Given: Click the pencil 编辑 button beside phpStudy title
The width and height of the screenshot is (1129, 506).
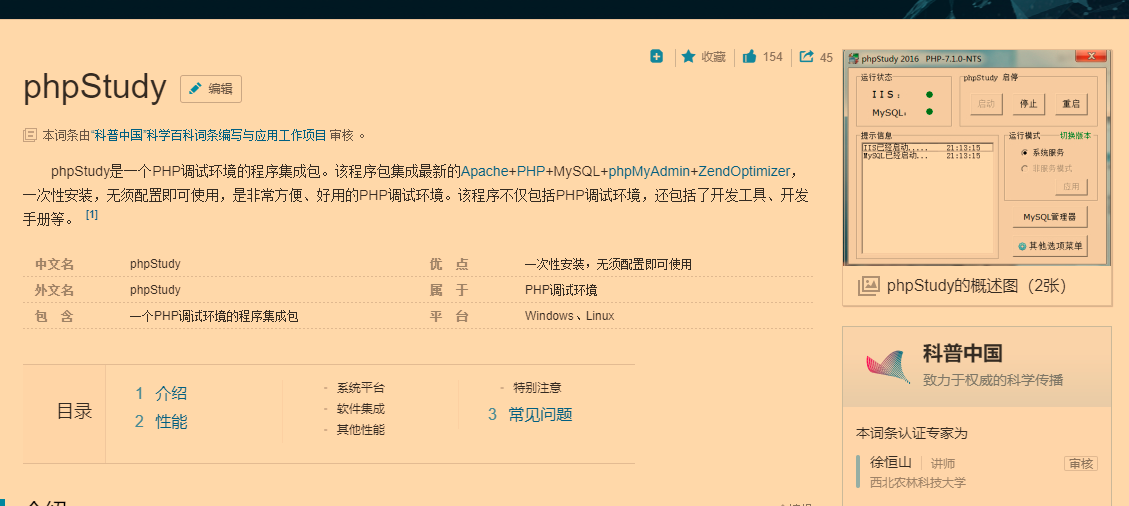Looking at the screenshot, I should pos(211,89).
